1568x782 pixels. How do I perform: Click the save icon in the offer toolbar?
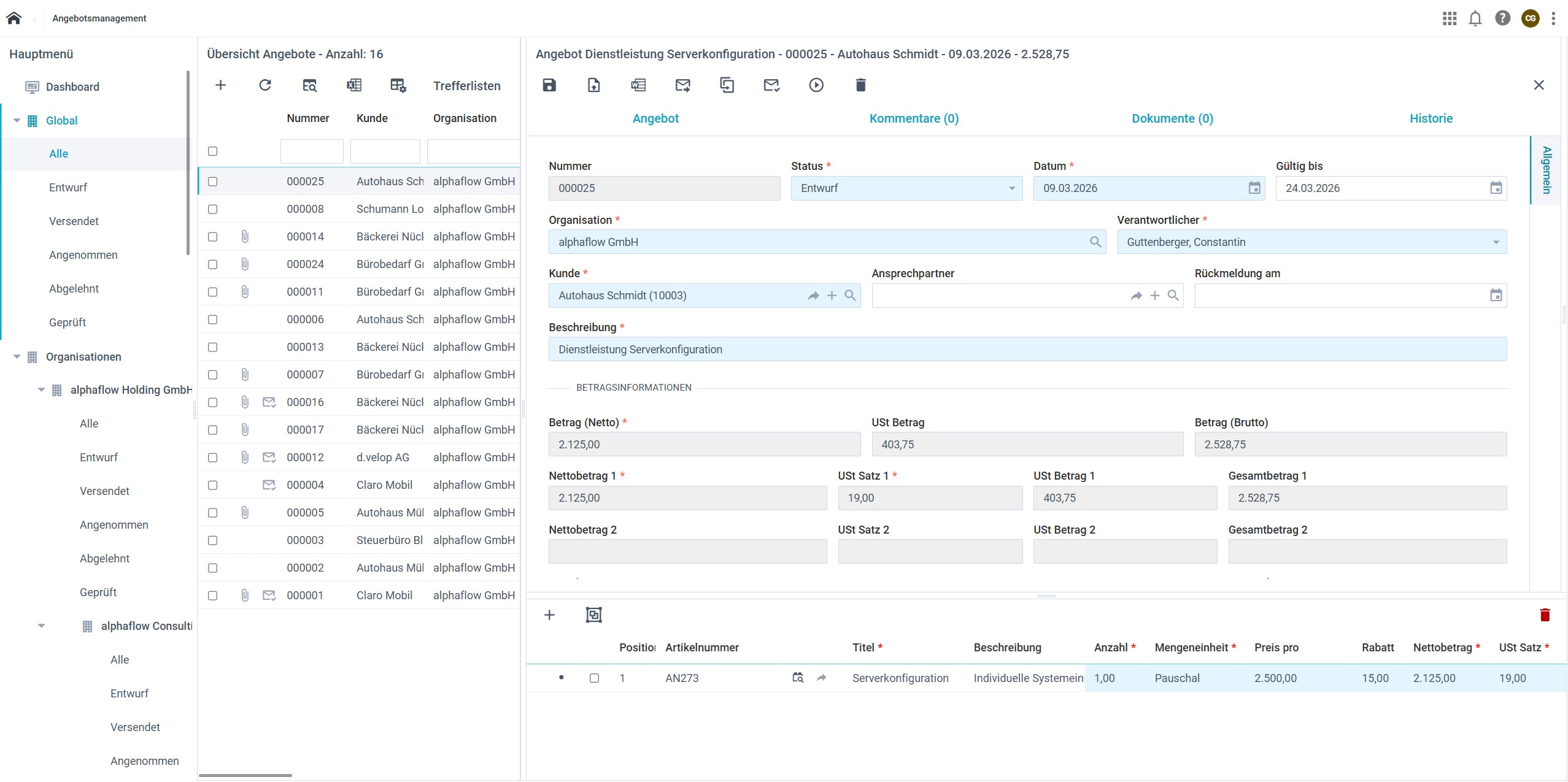(x=549, y=85)
